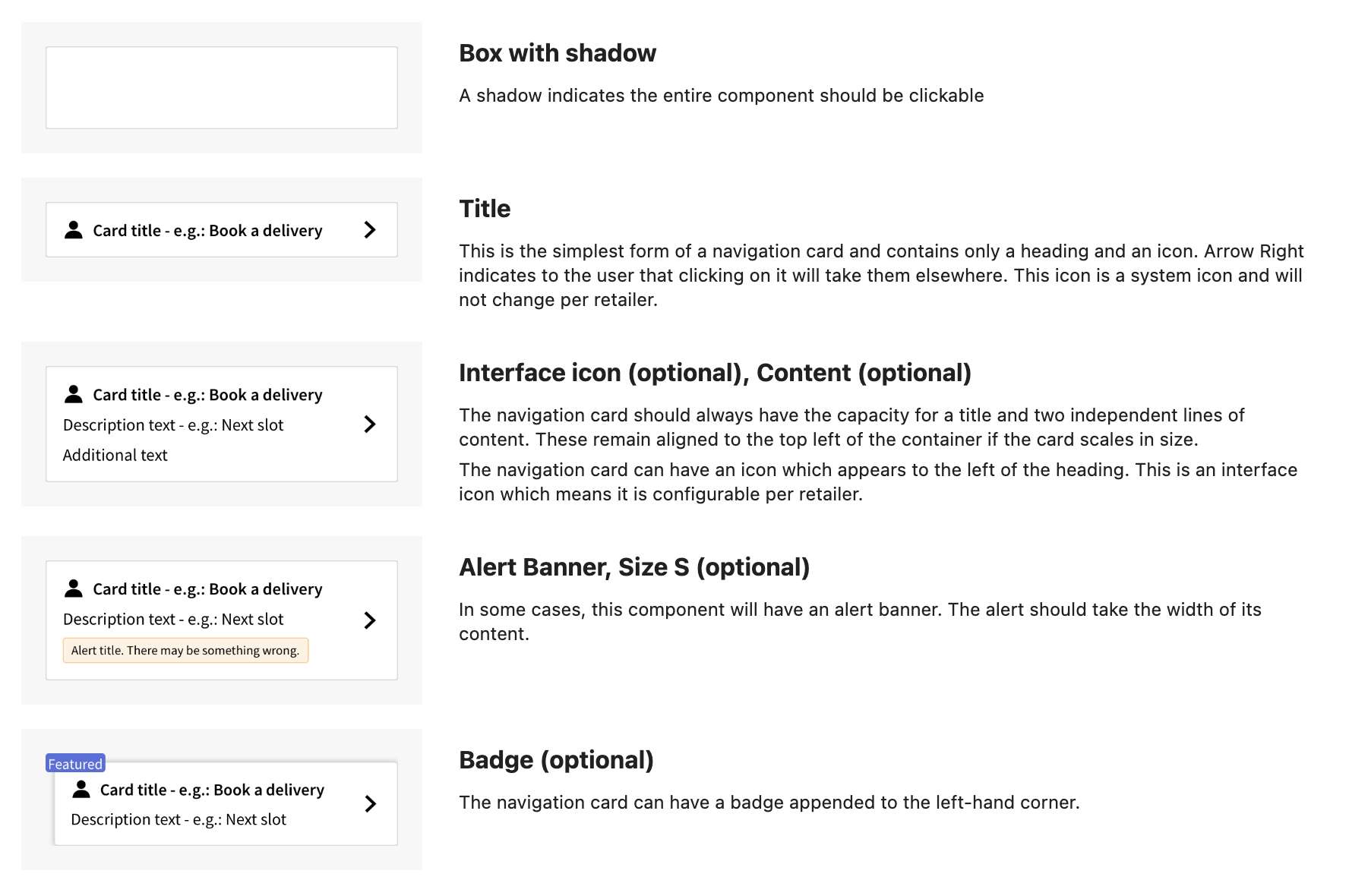
Task: Click the 'Interface icon (optional), Content (optional)' heading
Action: click(715, 373)
